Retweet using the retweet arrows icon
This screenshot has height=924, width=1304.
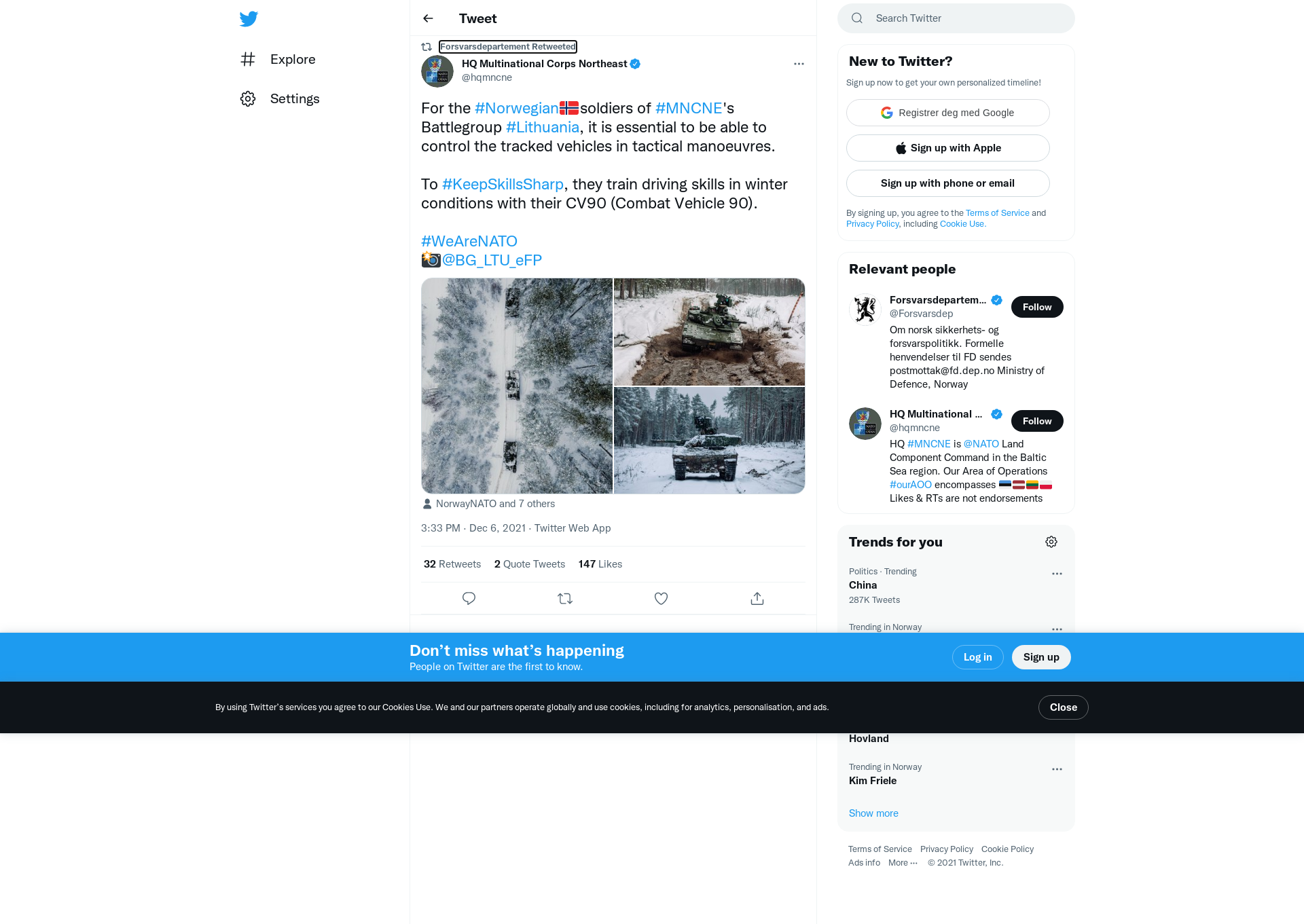[x=565, y=598]
